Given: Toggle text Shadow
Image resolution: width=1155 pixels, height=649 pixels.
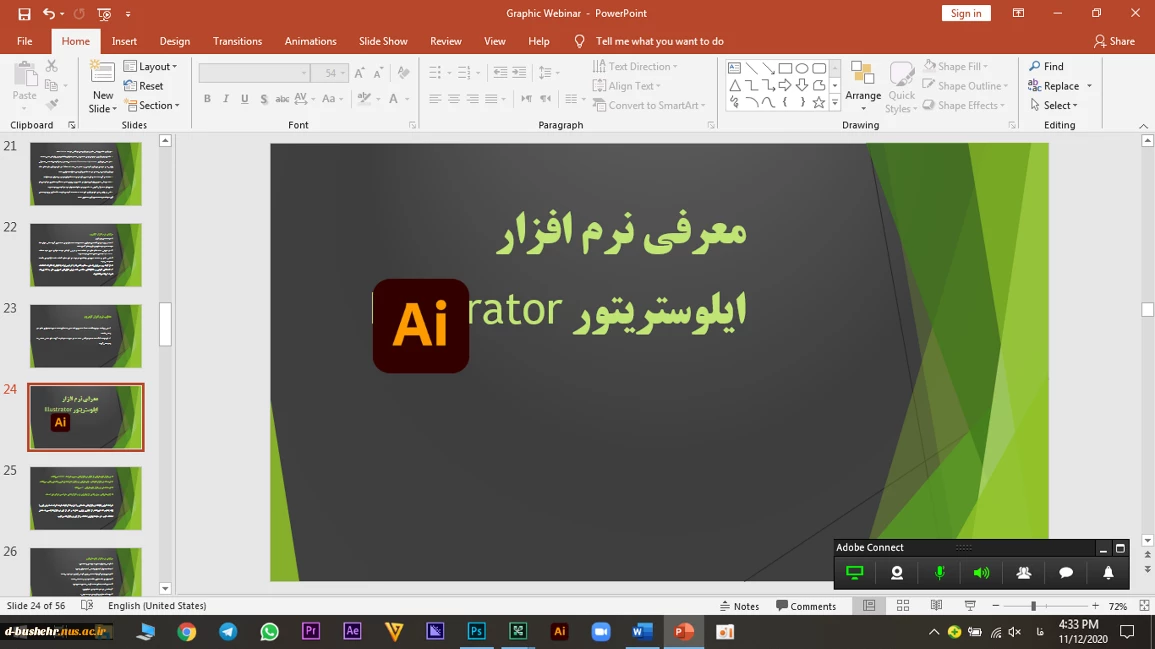Looking at the screenshot, I should [264, 99].
